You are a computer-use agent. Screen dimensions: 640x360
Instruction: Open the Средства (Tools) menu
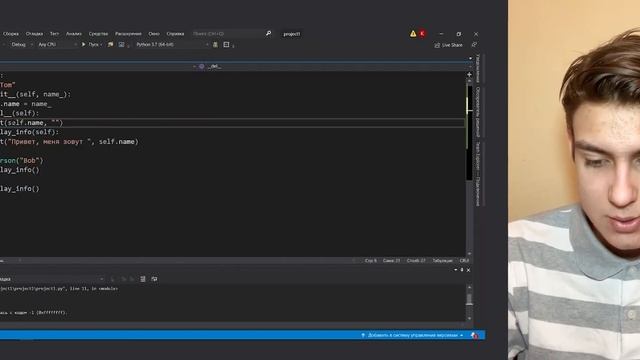[98, 34]
